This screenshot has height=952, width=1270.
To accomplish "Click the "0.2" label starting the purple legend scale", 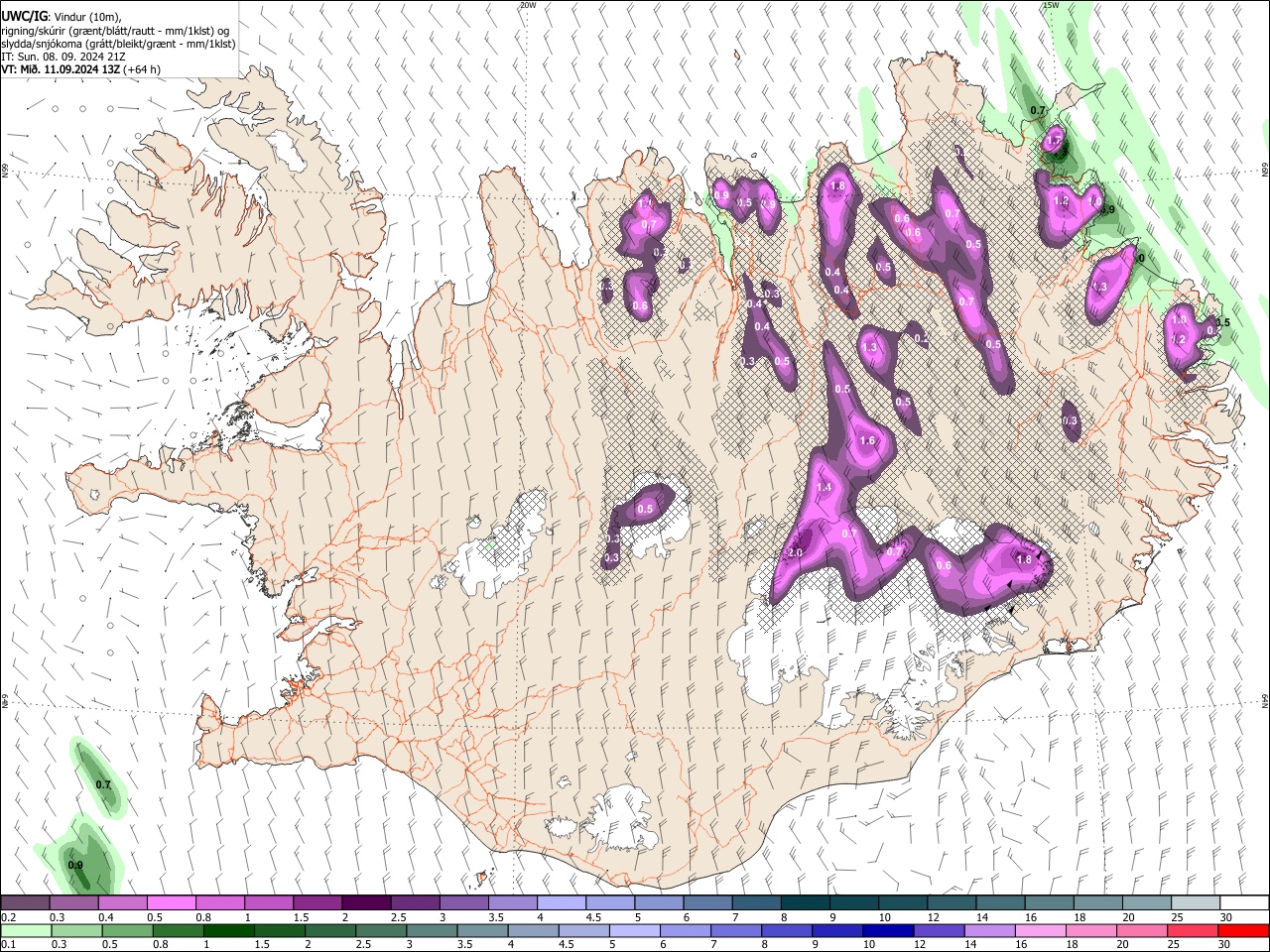I will point(9,917).
